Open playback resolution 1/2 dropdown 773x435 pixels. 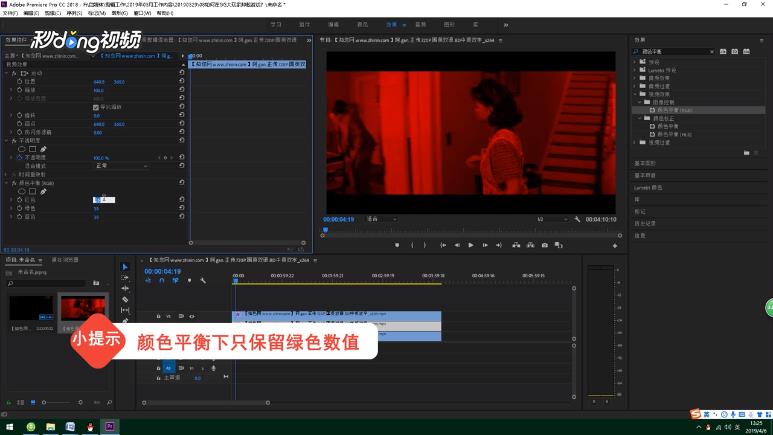550,219
